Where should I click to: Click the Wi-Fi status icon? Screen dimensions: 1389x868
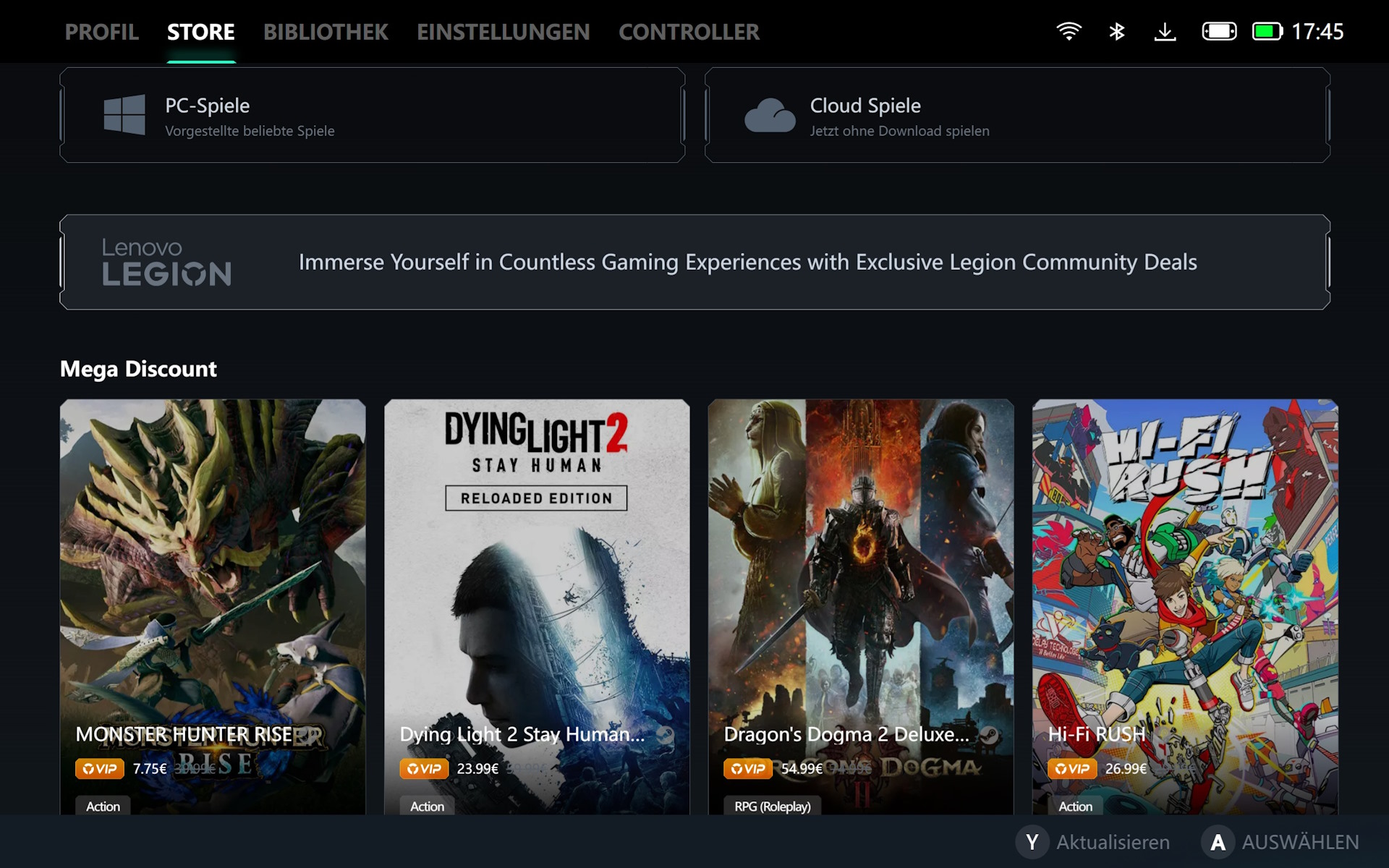pos(1069,31)
